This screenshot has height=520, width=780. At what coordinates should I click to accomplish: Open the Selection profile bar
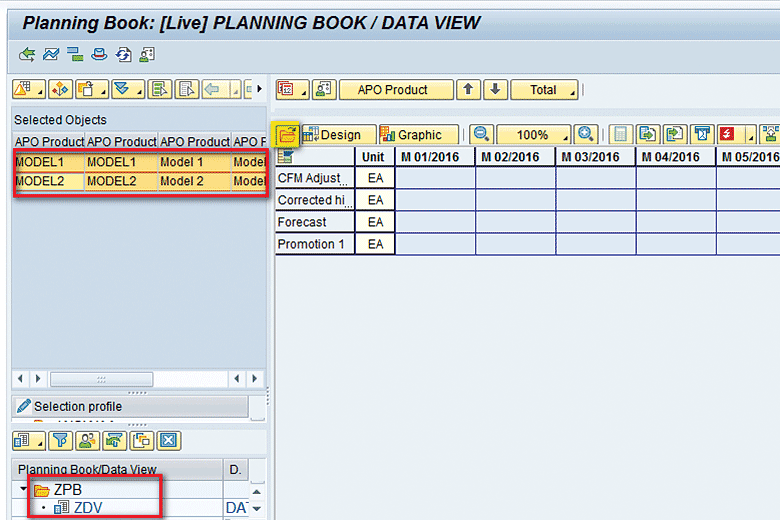130,407
